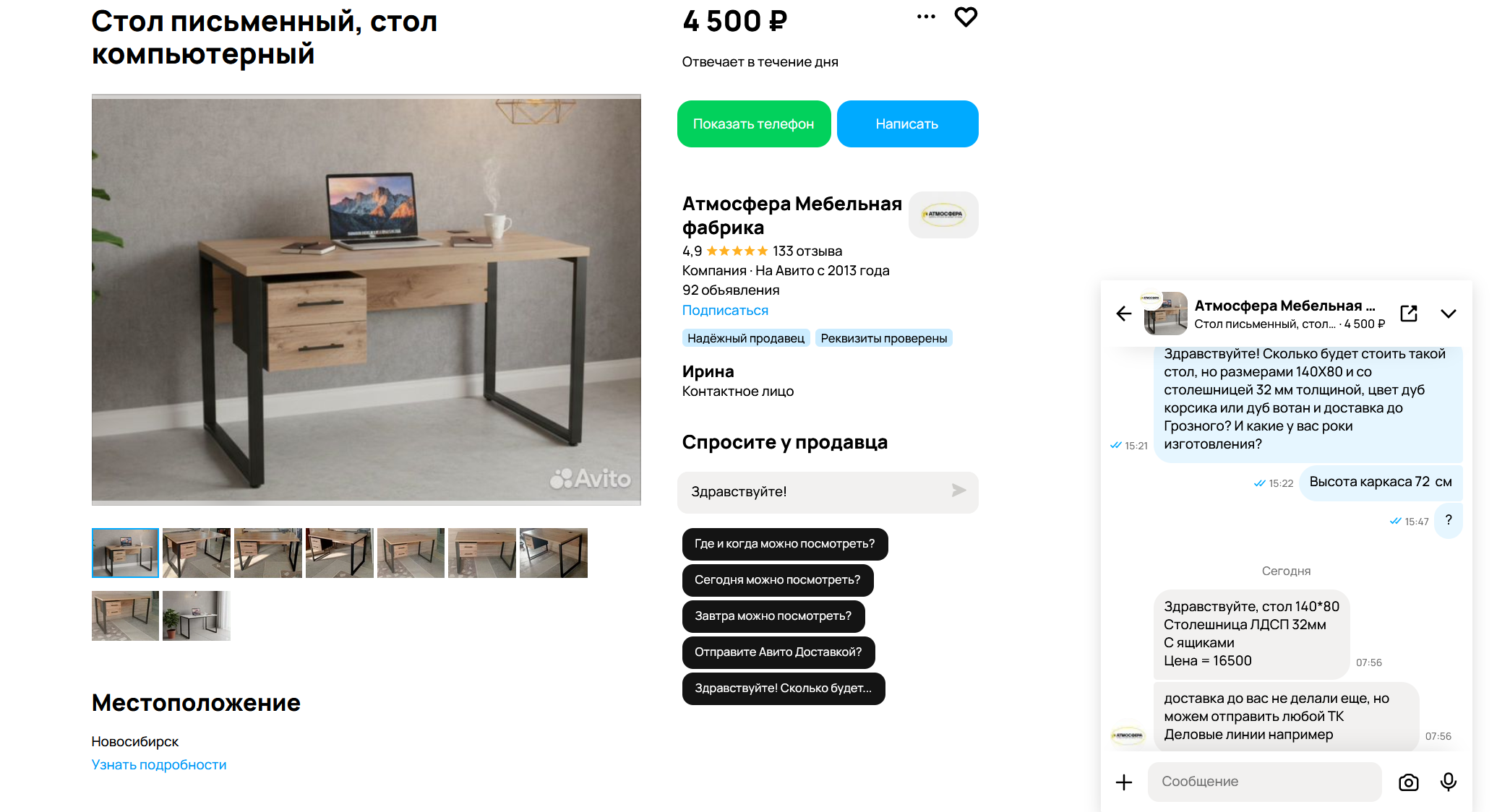Viewport: 1510px width, 812px height.
Task: Follow seller via Подписаться link
Action: point(725,311)
